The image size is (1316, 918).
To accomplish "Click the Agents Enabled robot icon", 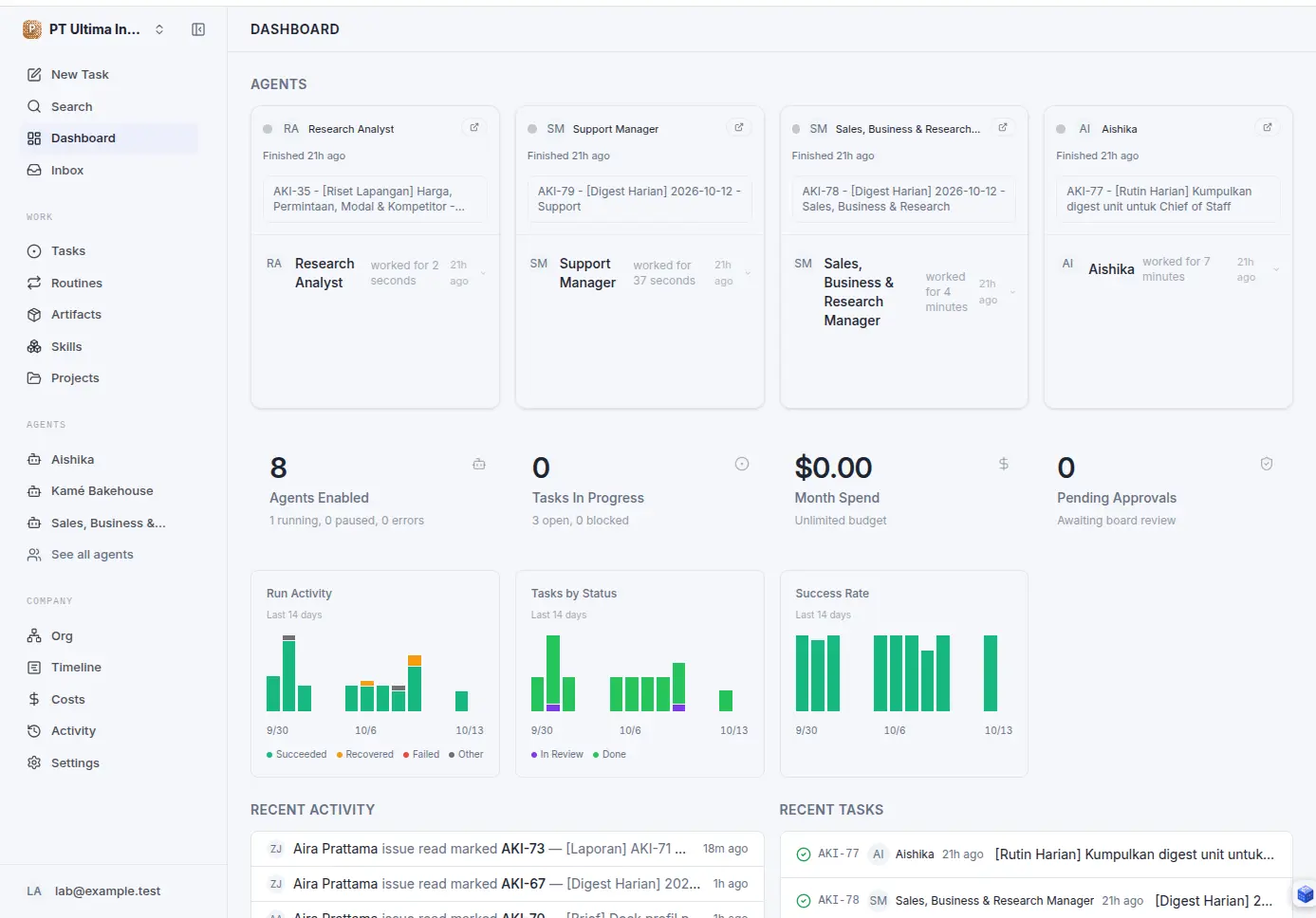I will (479, 464).
